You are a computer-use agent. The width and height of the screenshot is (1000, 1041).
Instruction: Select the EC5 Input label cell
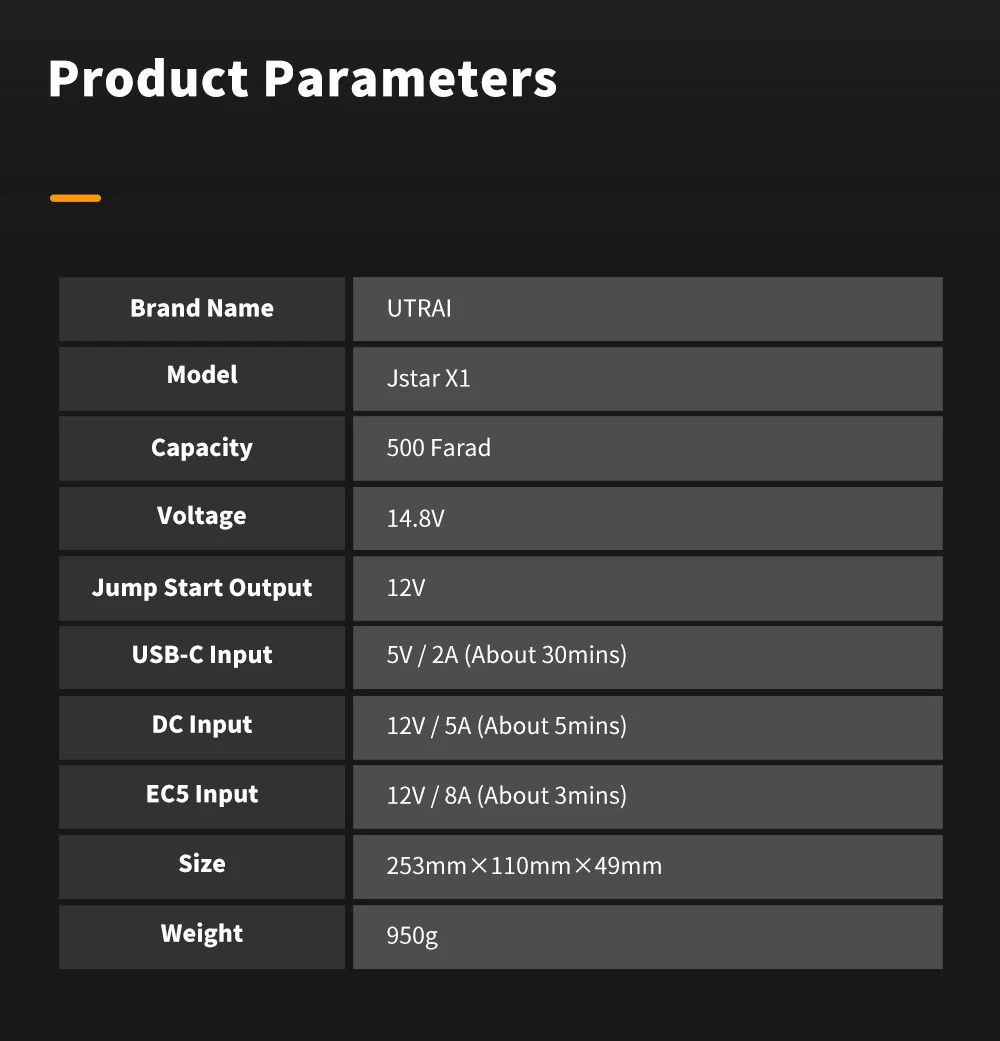point(202,796)
